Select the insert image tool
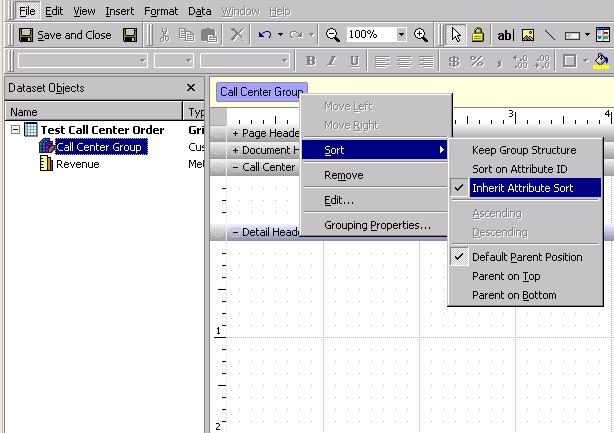614x433 pixels. pos(528,35)
